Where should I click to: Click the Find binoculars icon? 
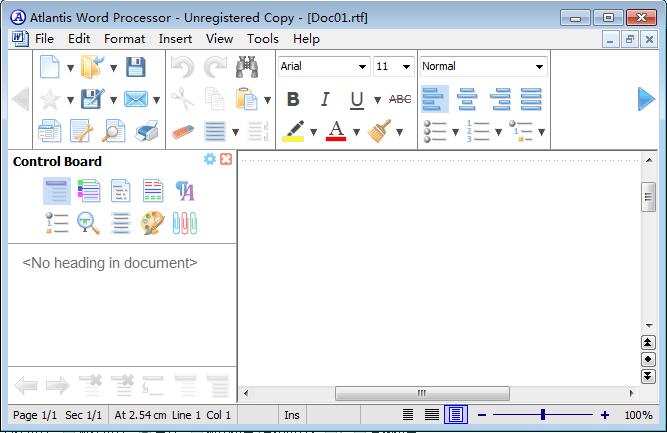click(x=247, y=67)
